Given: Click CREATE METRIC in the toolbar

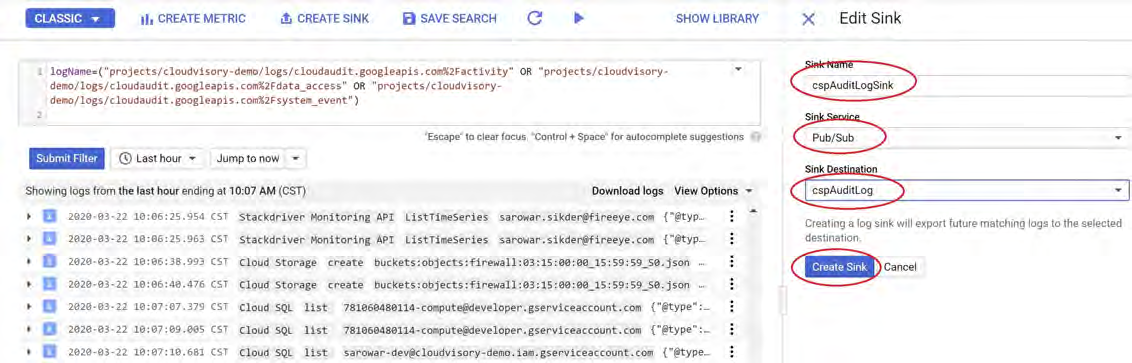Looking at the screenshot, I should pos(192,19).
